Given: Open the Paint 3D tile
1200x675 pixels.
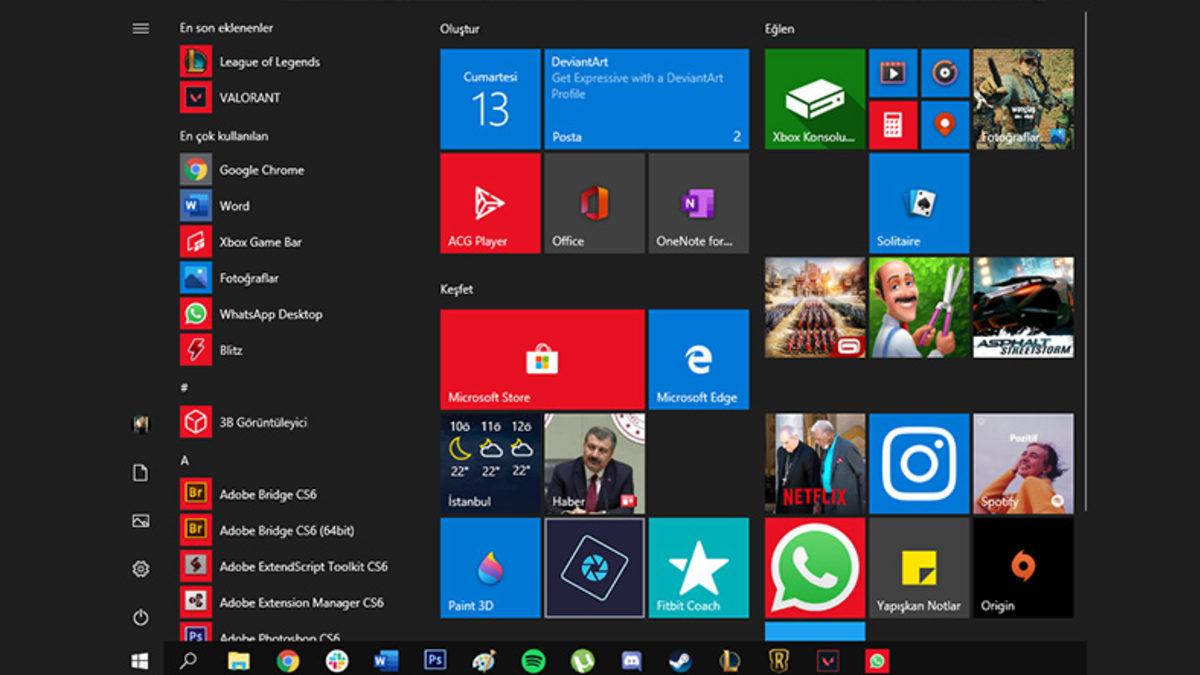Looking at the screenshot, I should click(490, 567).
